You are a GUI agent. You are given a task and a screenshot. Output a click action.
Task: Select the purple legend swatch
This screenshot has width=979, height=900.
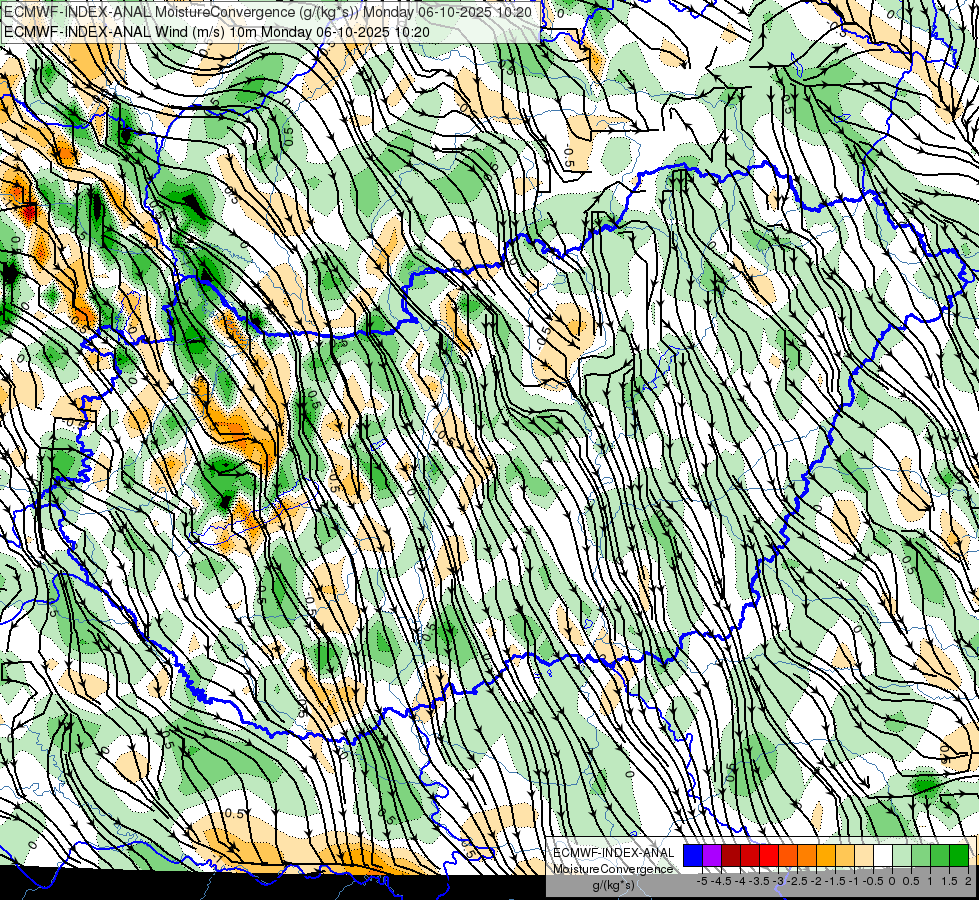[x=712, y=856]
